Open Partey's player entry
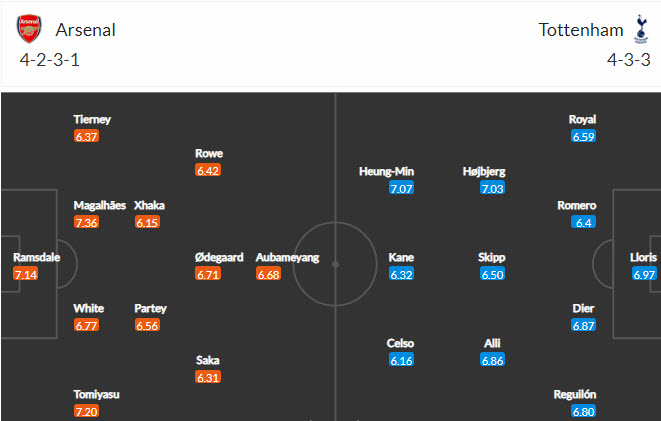 (150, 308)
